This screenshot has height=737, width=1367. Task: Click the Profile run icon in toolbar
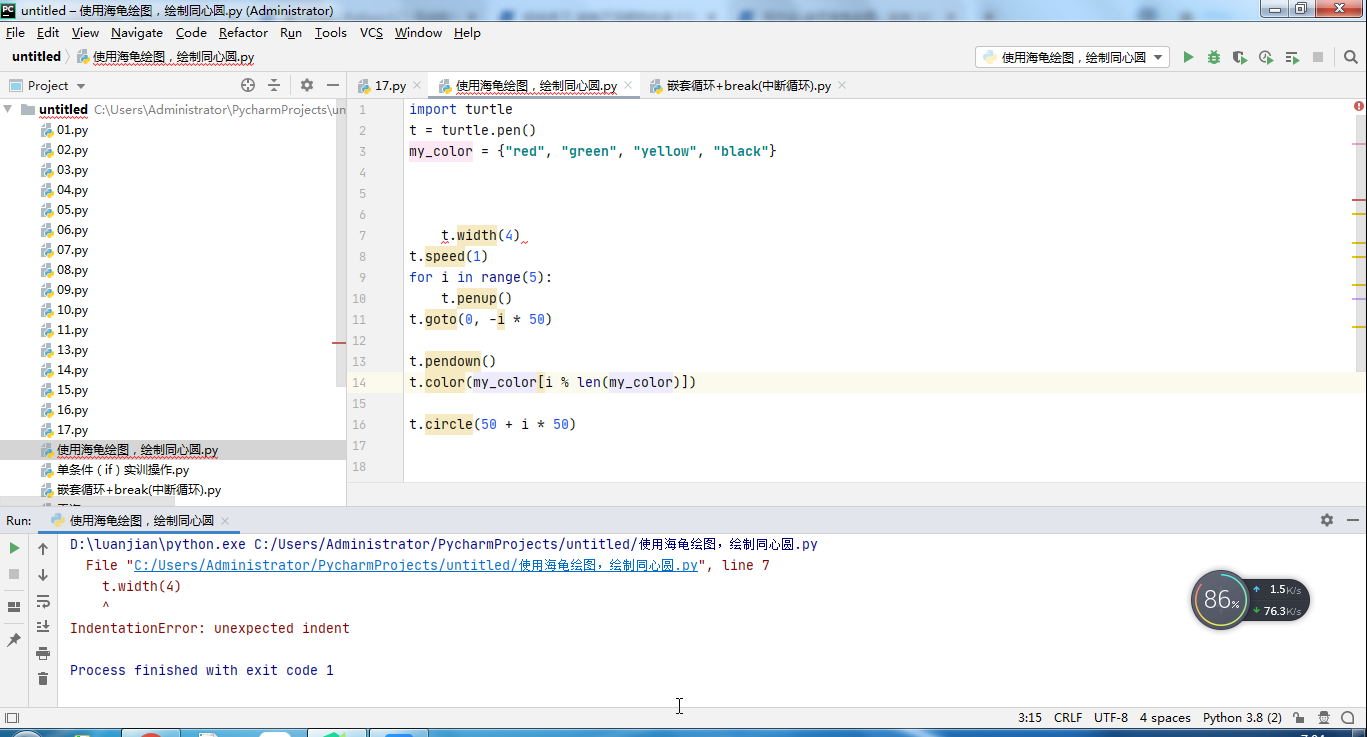click(x=1266, y=58)
